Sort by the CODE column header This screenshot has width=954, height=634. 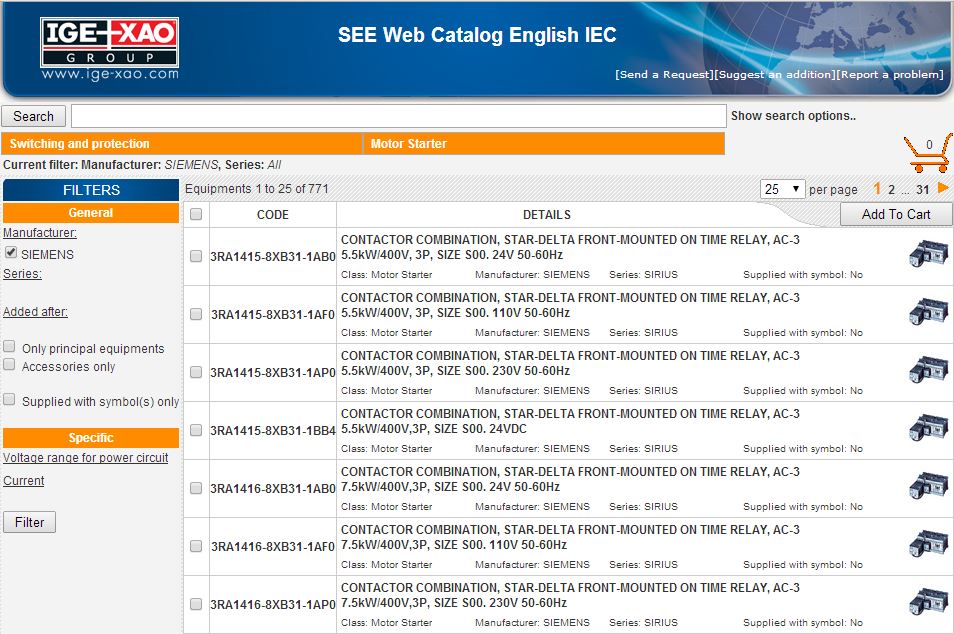273,215
